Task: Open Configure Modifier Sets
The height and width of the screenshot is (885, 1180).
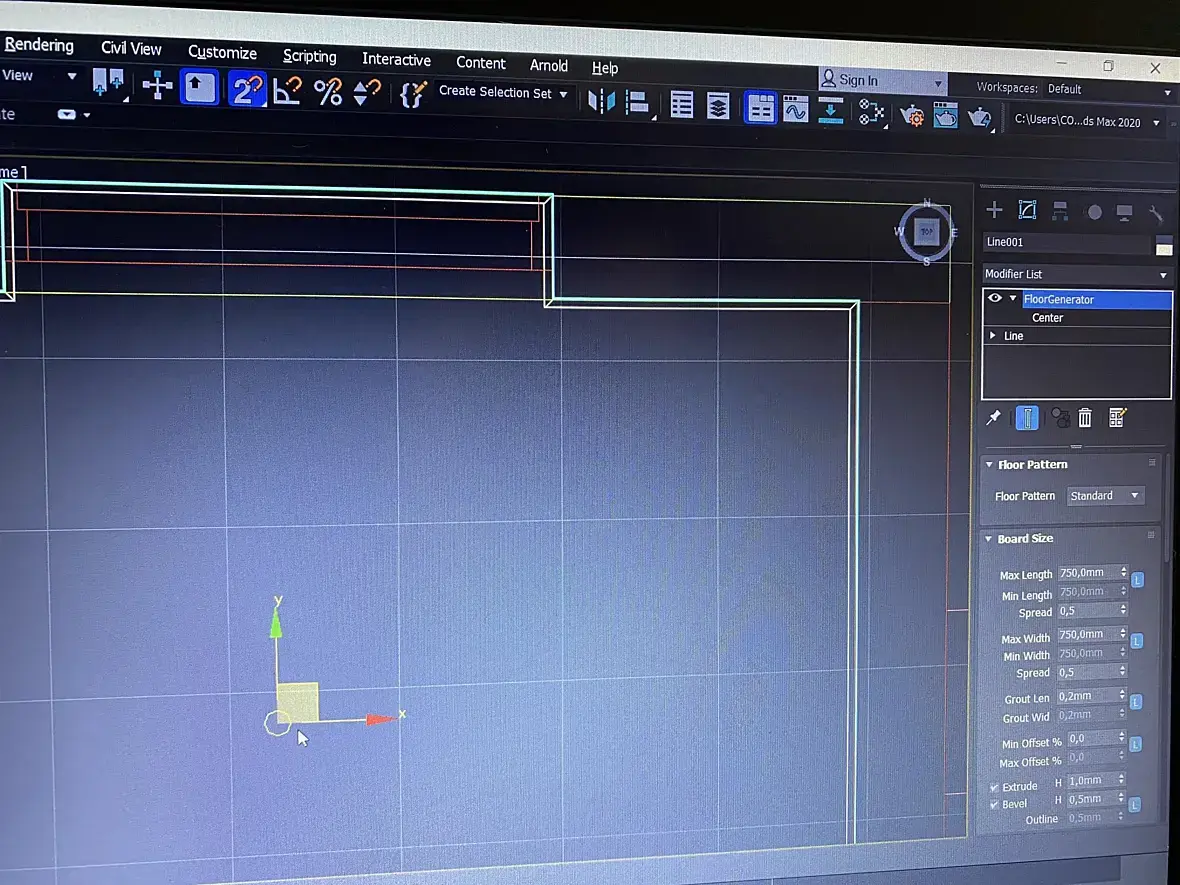Action: (x=1117, y=418)
